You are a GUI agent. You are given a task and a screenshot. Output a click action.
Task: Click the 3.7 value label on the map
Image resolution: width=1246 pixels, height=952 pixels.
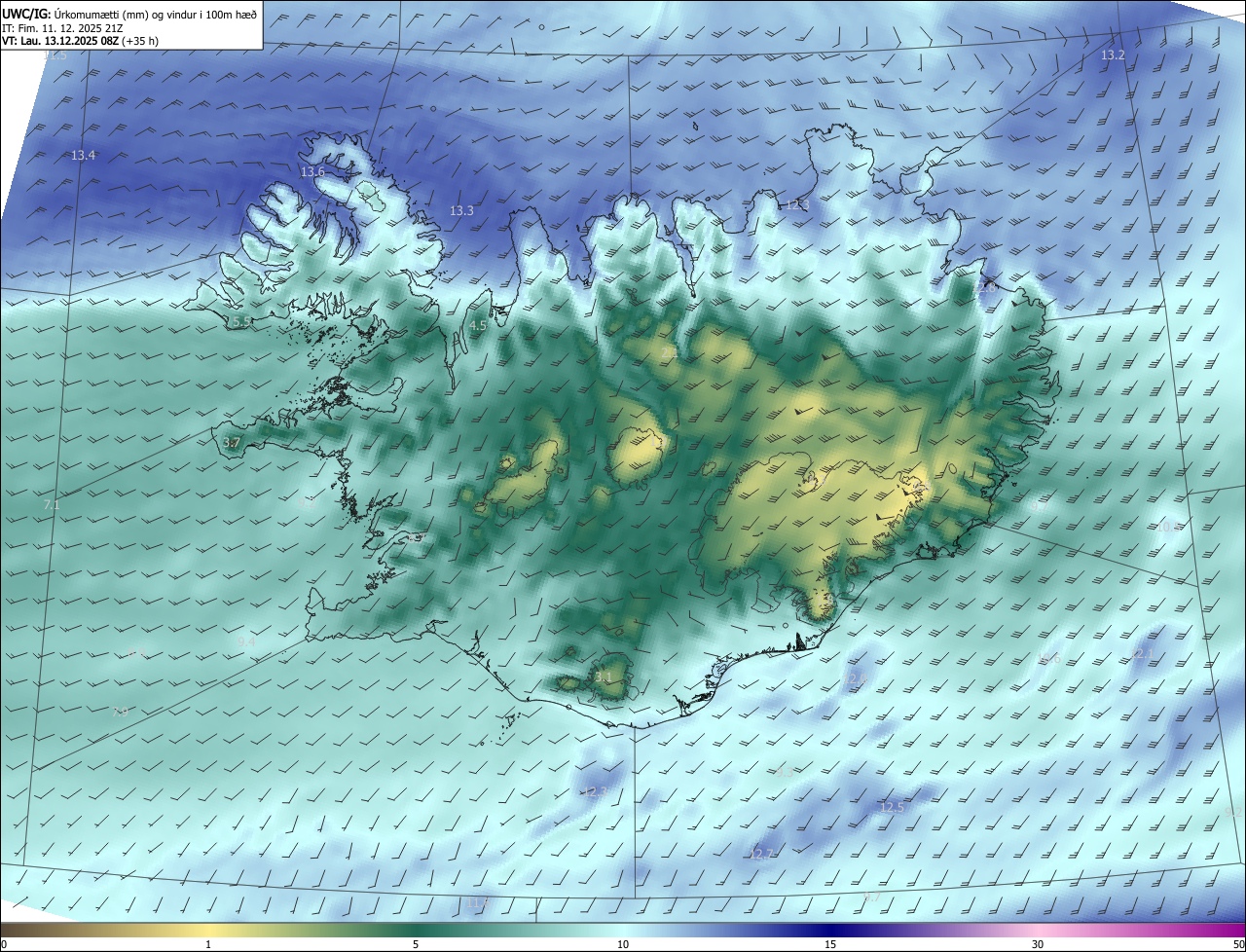tap(232, 443)
